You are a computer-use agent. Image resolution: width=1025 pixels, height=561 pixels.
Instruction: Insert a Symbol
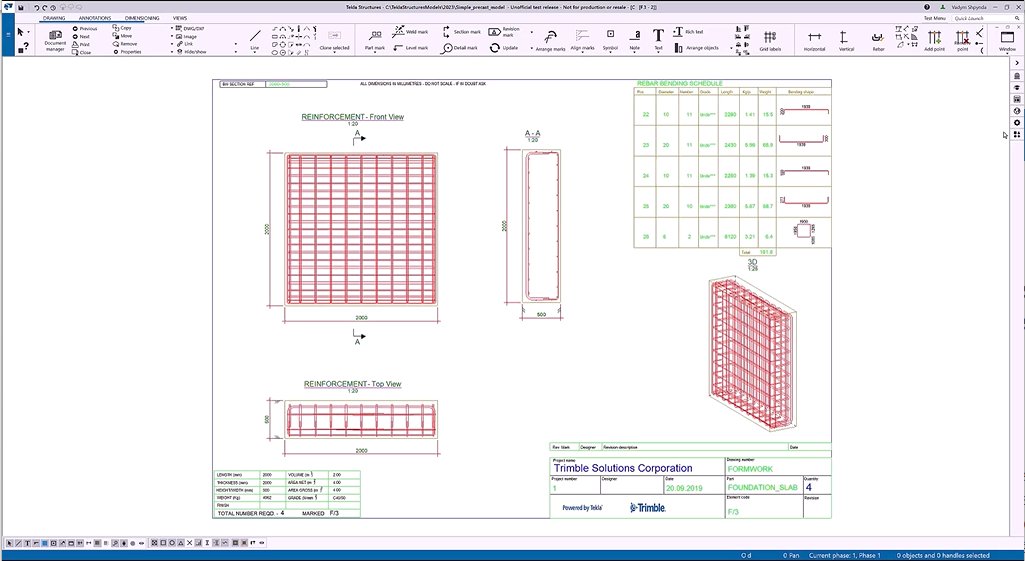point(610,39)
